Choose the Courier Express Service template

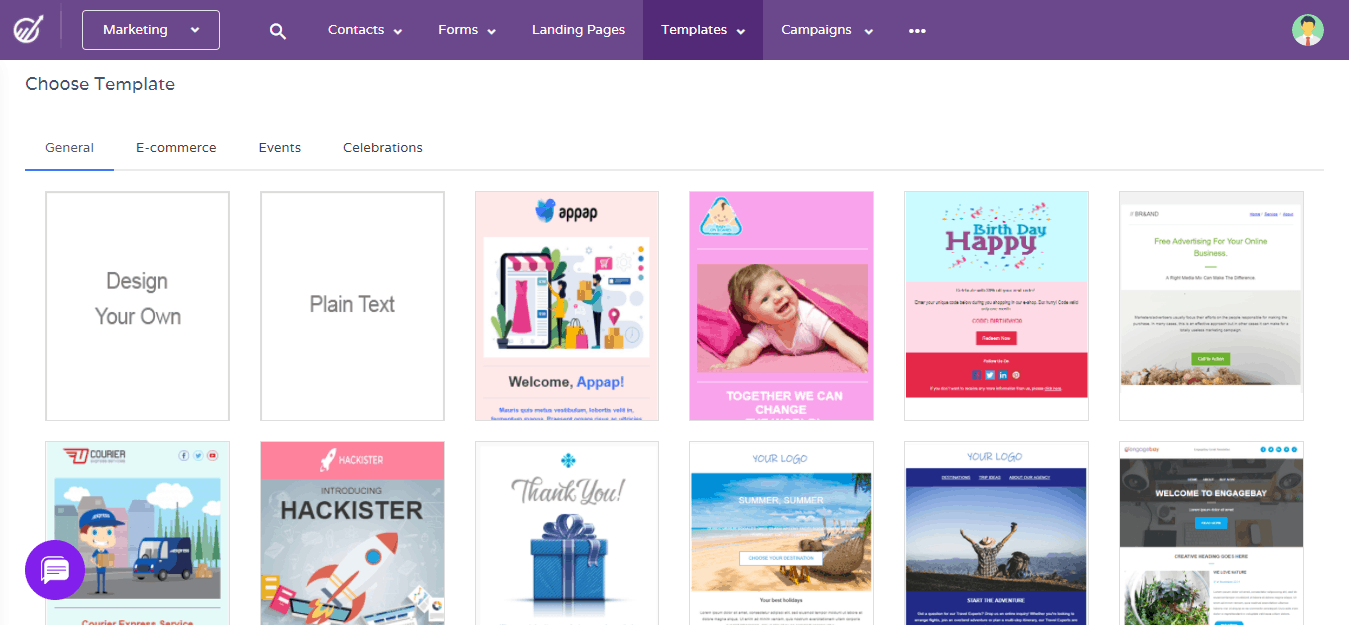137,533
